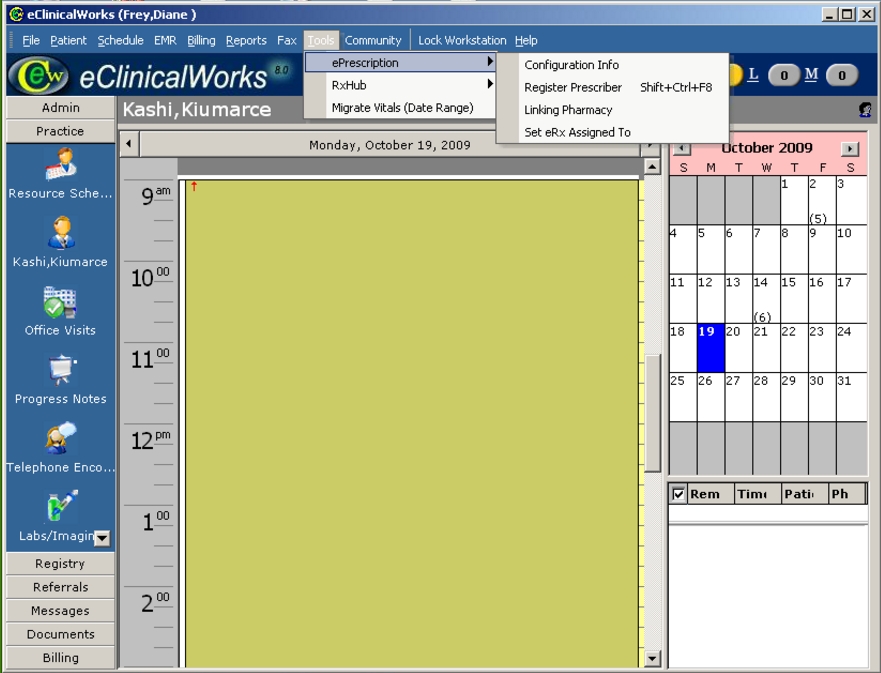This screenshot has width=881, height=673.
Task: Click the user icon beside provider name
Action: (865, 110)
